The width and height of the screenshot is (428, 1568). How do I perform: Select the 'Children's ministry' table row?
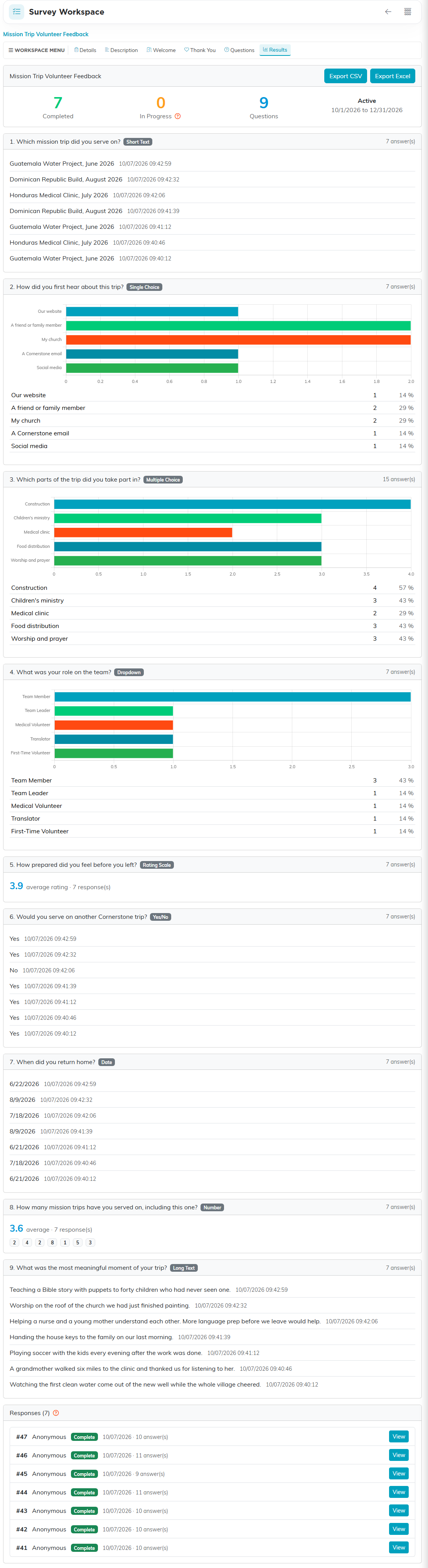point(212,601)
